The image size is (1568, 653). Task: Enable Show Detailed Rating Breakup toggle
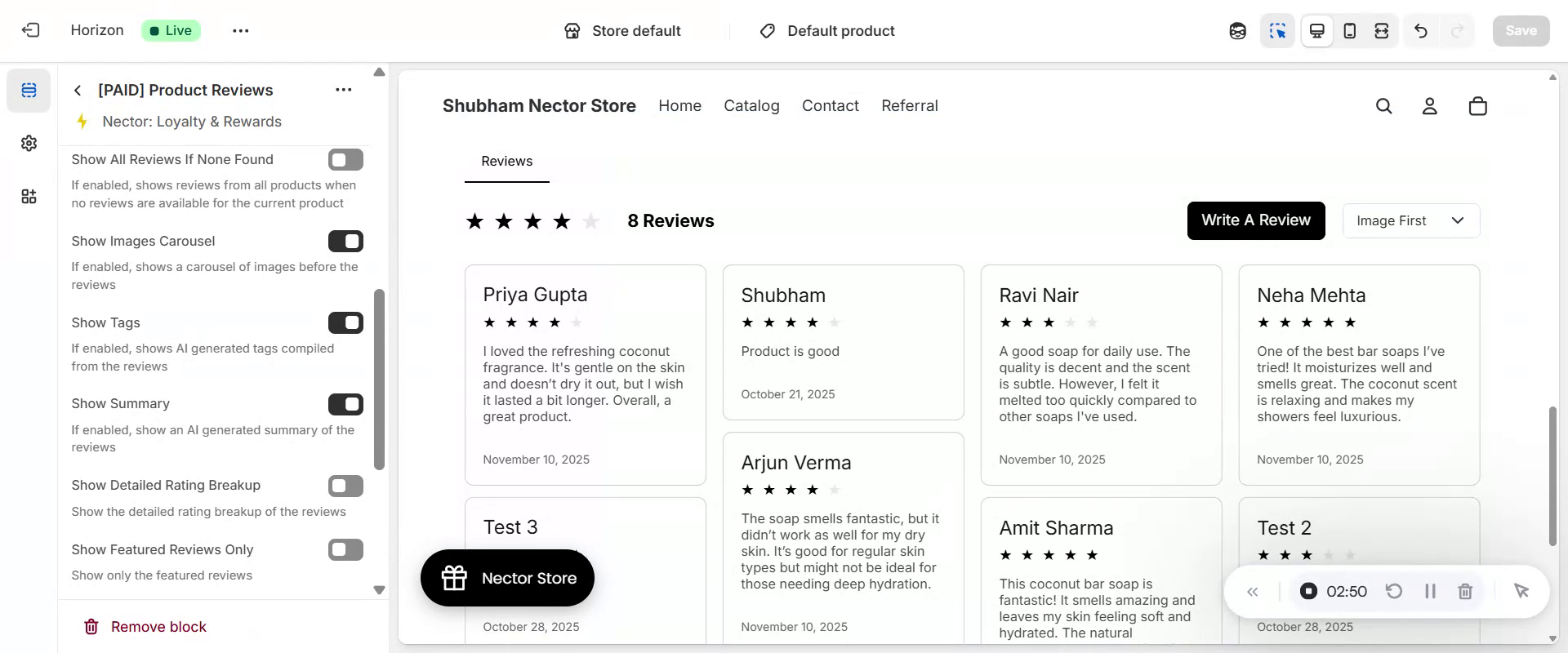point(345,486)
